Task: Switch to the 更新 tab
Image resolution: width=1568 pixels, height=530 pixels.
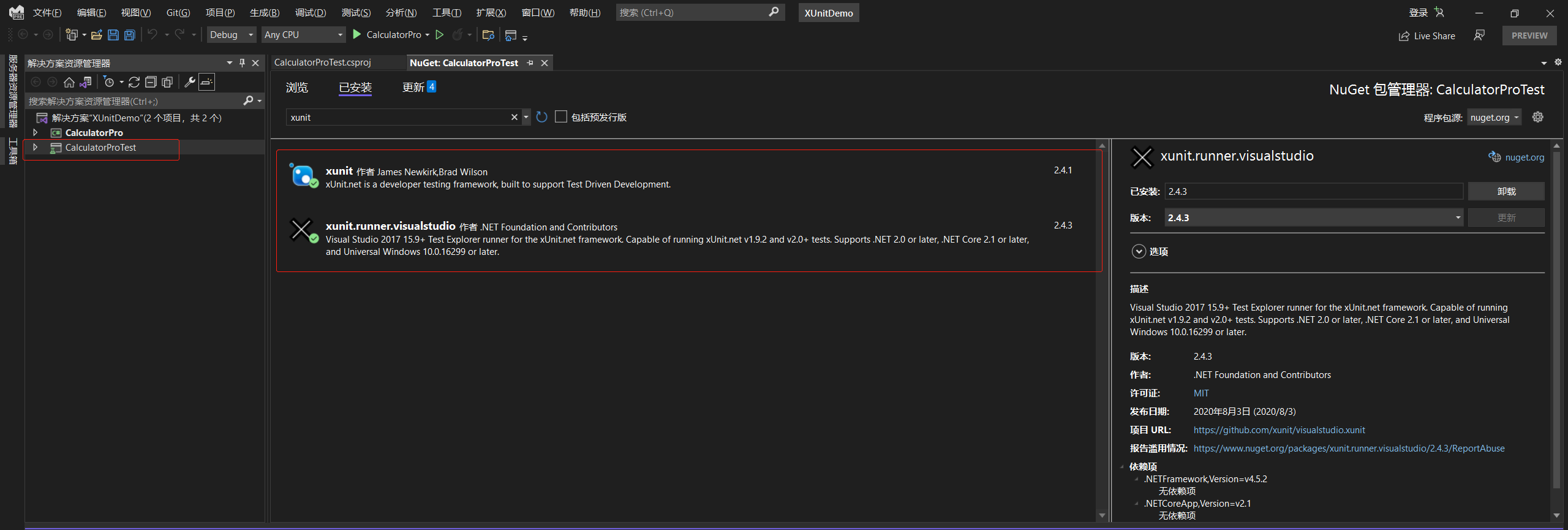Action: tap(419, 87)
